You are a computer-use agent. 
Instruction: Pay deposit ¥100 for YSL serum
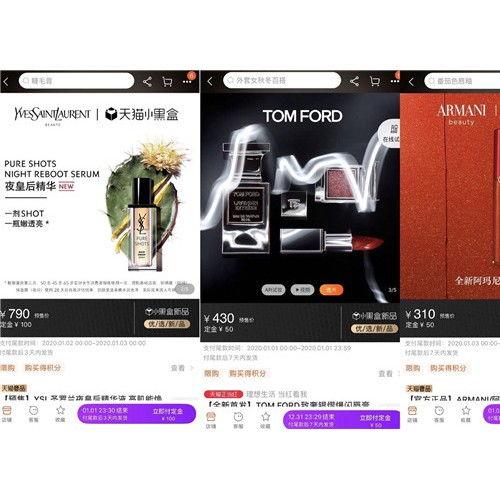(x=137, y=414)
